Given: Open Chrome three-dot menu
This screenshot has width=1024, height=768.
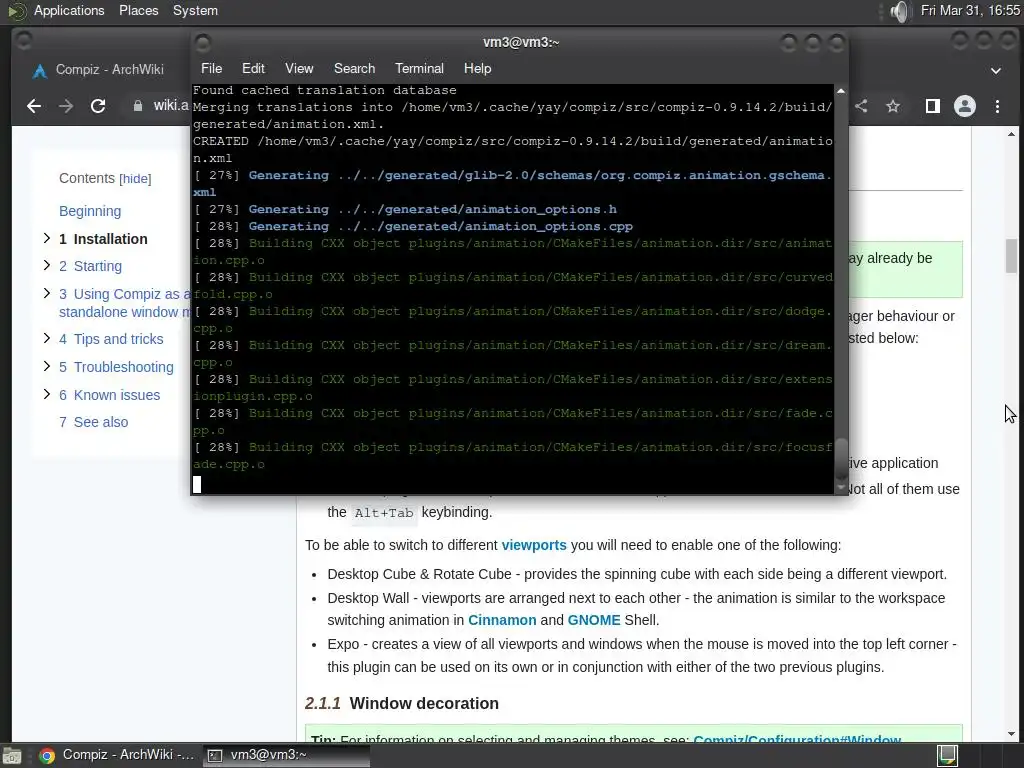Looking at the screenshot, I should coord(997,106).
